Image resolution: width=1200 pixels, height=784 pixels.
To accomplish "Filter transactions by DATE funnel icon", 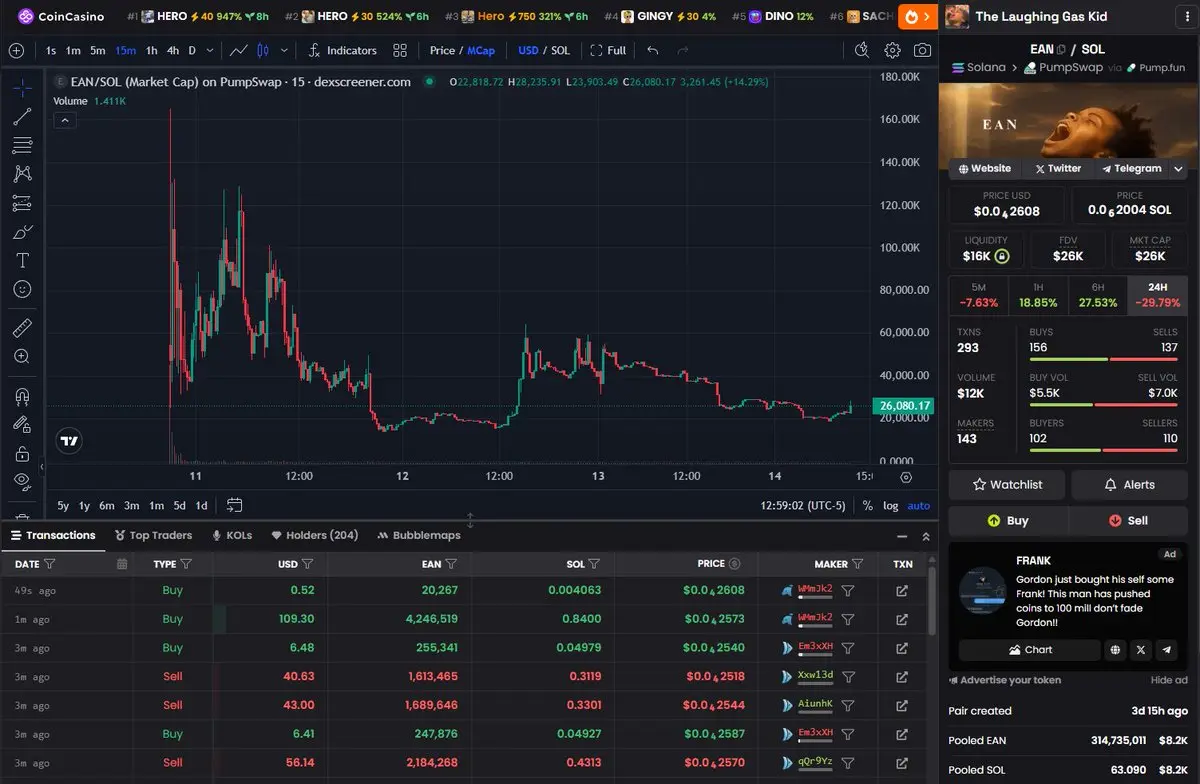I will coord(50,564).
